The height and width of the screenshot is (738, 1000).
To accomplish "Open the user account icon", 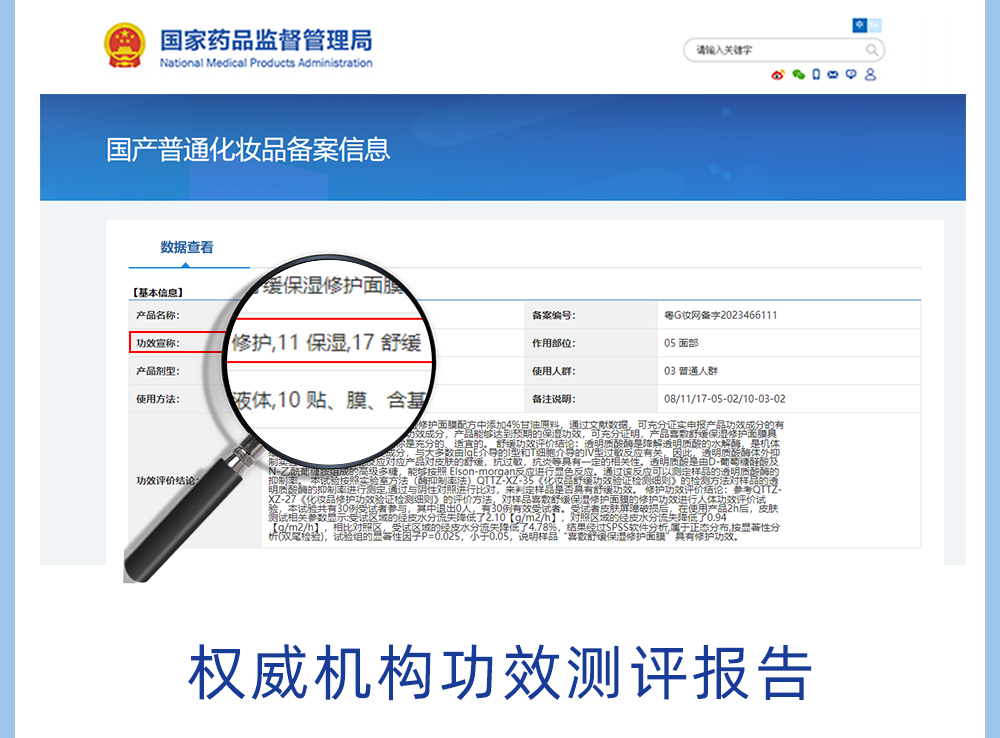I will point(870,75).
